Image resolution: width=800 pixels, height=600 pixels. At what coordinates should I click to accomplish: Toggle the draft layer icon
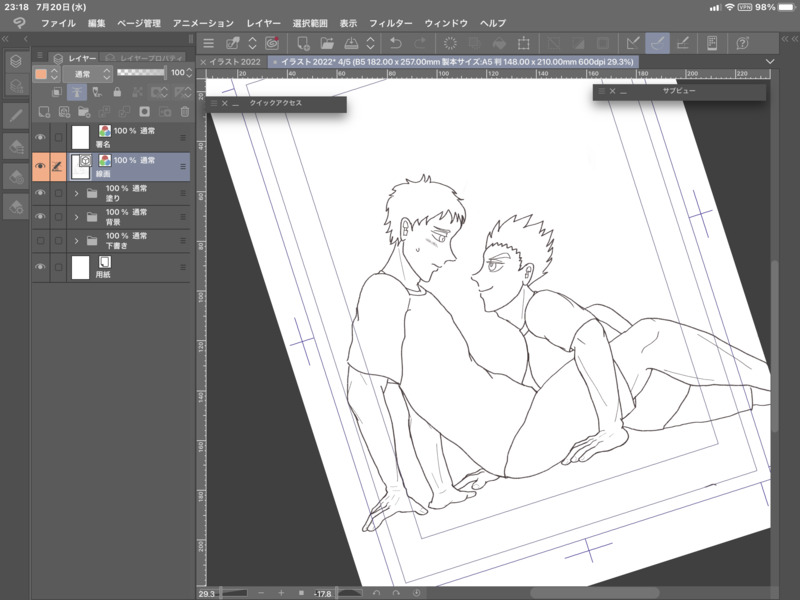pos(97,92)
